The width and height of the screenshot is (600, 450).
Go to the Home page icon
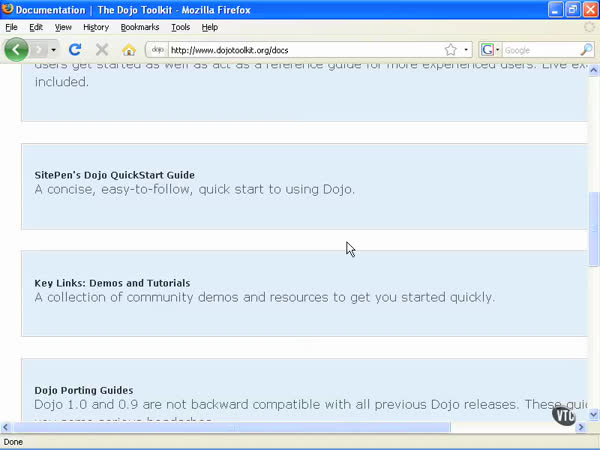click(128, 49)
